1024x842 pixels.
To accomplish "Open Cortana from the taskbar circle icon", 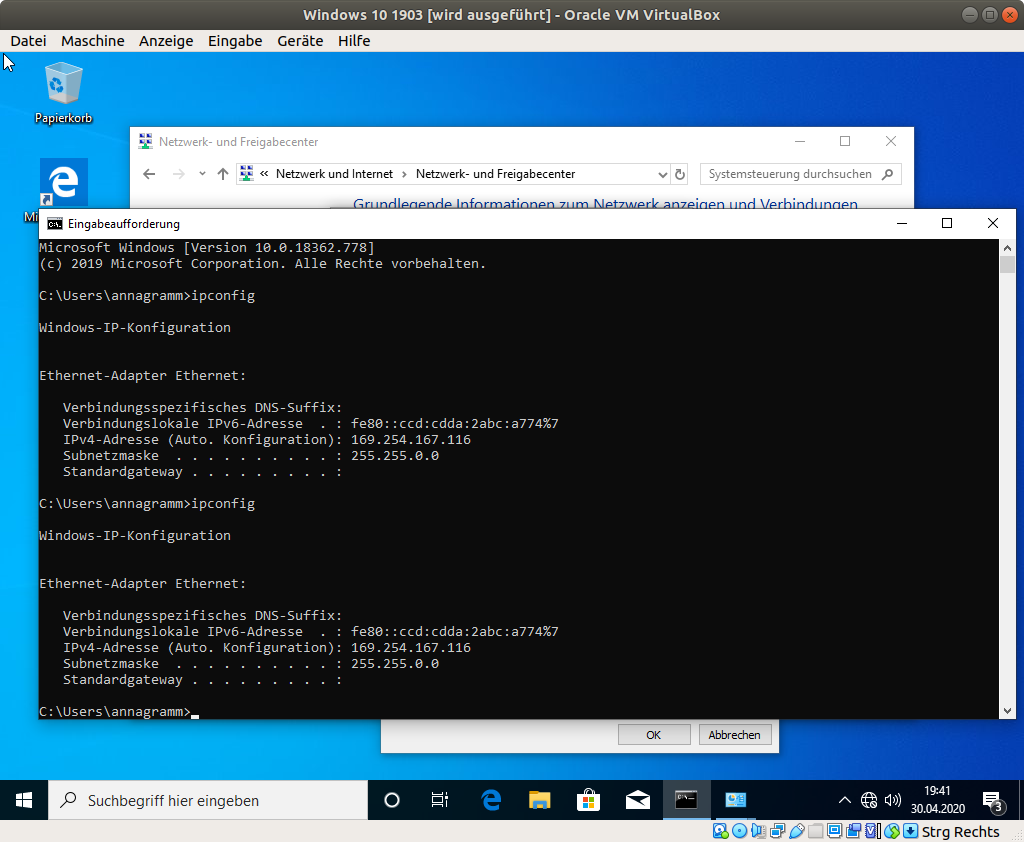I will (x=392, y=800).
